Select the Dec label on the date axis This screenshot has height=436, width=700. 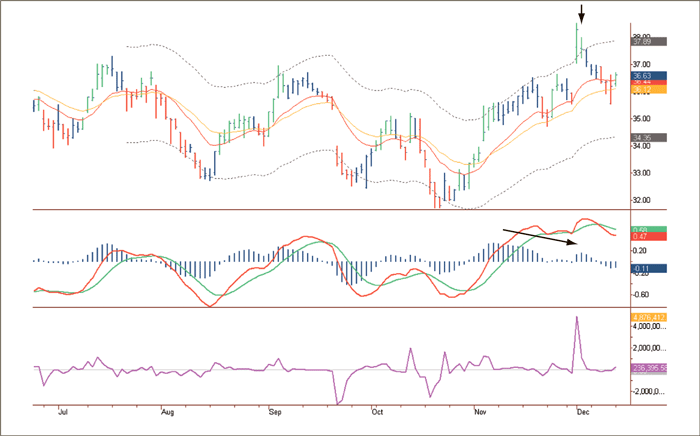click(581, 411)
